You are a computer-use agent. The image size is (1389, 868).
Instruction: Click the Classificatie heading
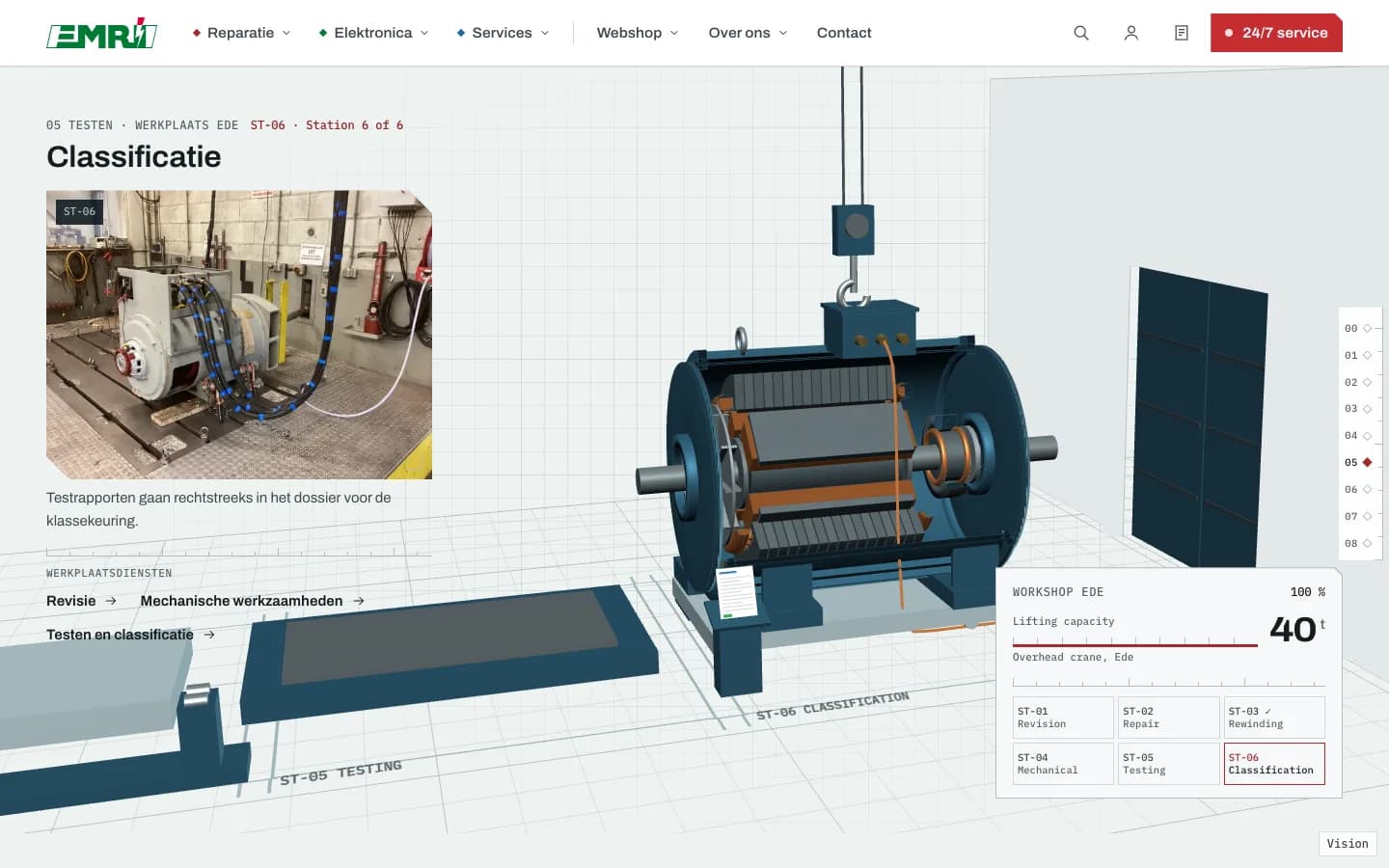click(134, 156)
